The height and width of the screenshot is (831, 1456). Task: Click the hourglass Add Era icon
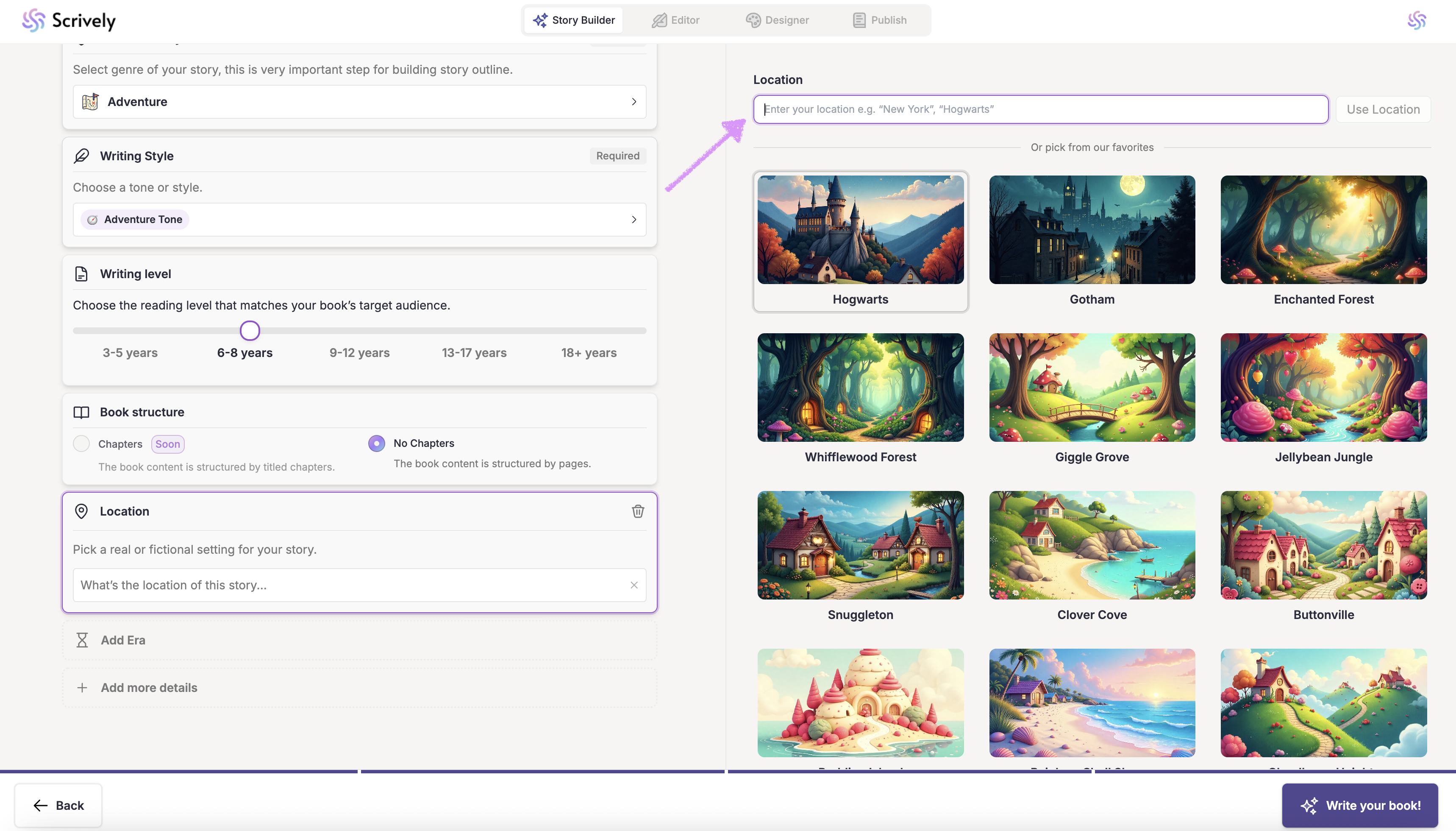click(x=82, y=640)
